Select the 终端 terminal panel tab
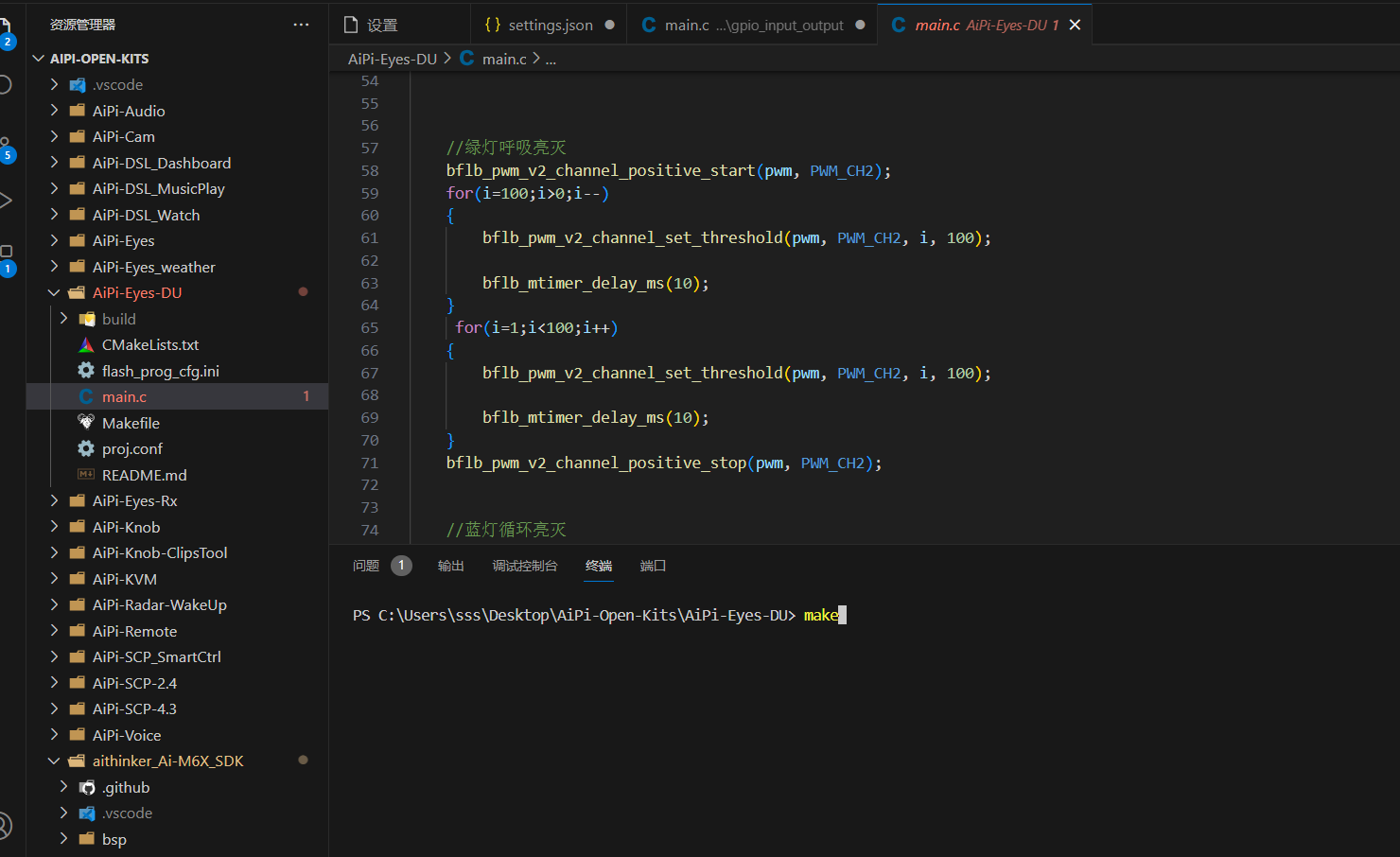The width and height of the screenshot is (1400, 857). point(599,566)
